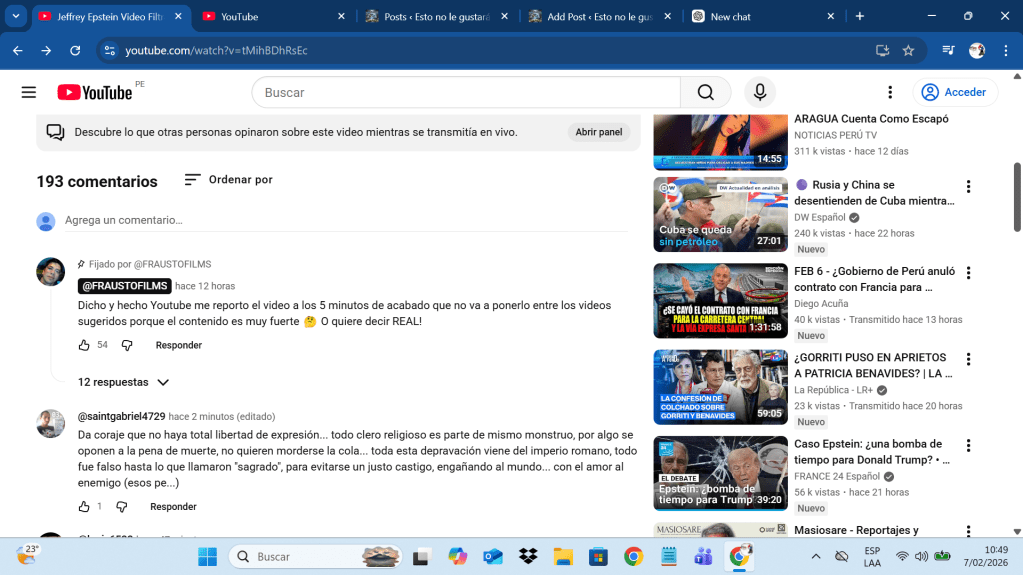Screen dimensions: 1023x575
Task: Activate voice search microphone icon
Action: tap(760, 92)
